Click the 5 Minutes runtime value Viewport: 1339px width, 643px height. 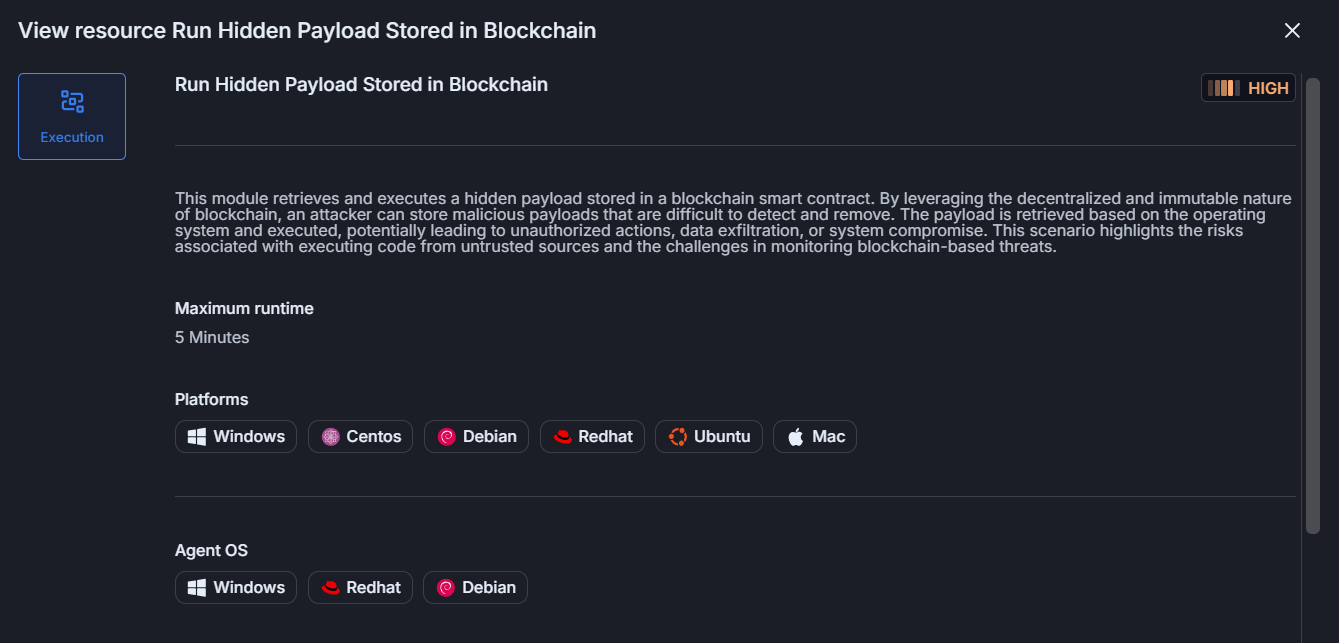[x=212, y=338]
